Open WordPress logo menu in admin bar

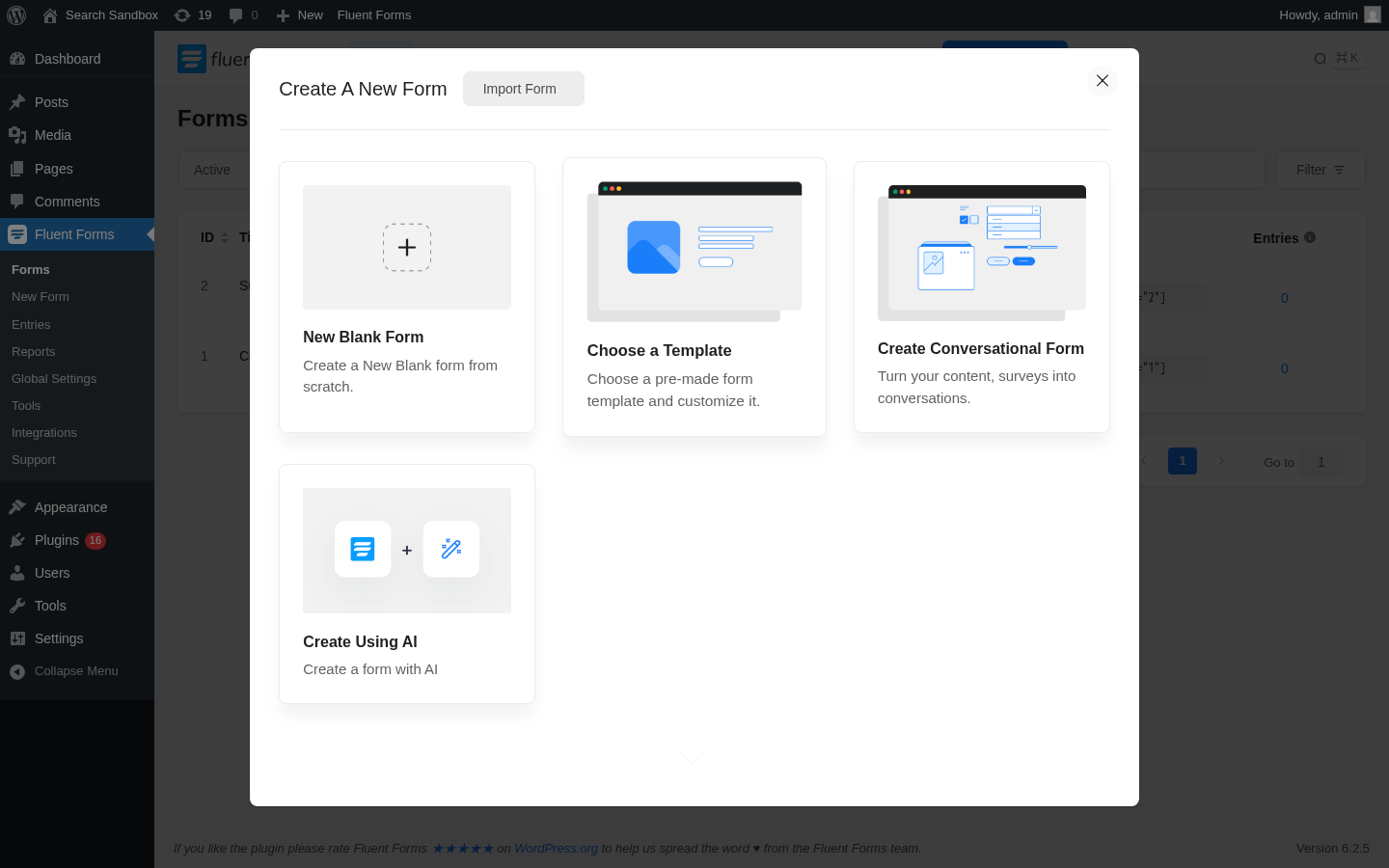pos(16,15)
